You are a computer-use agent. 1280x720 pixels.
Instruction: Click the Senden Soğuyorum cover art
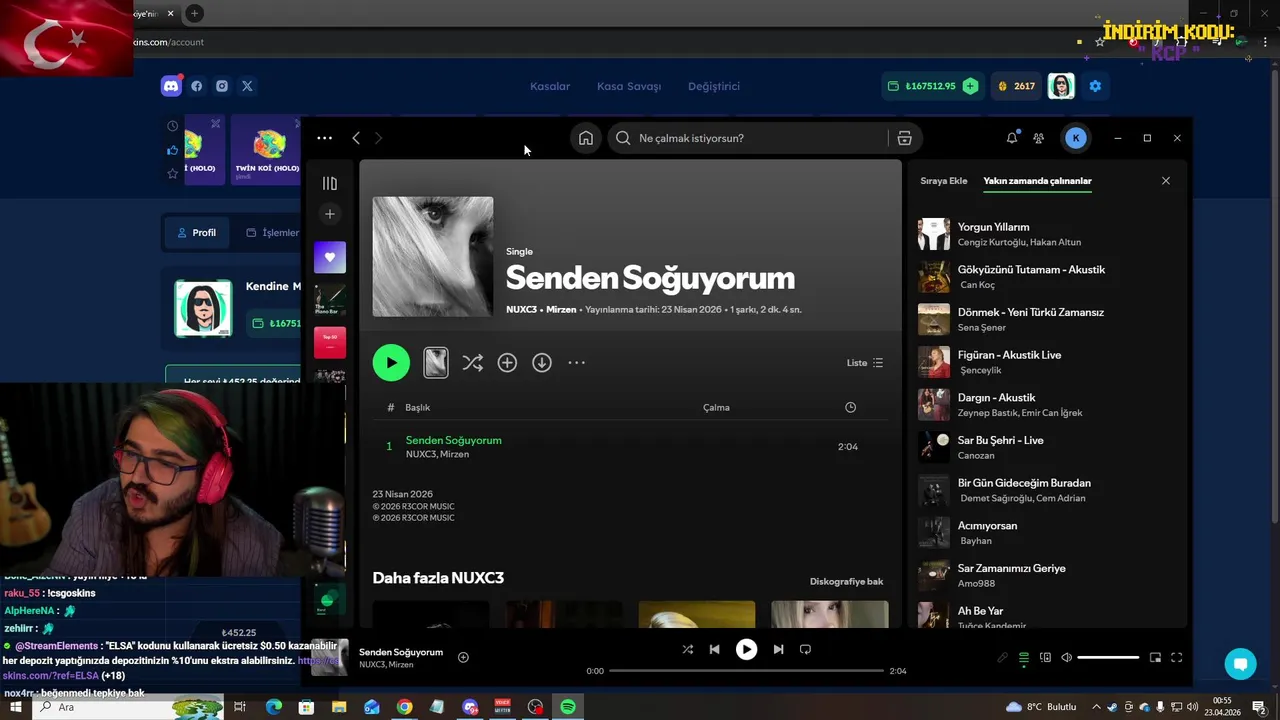tap(433, 257)
